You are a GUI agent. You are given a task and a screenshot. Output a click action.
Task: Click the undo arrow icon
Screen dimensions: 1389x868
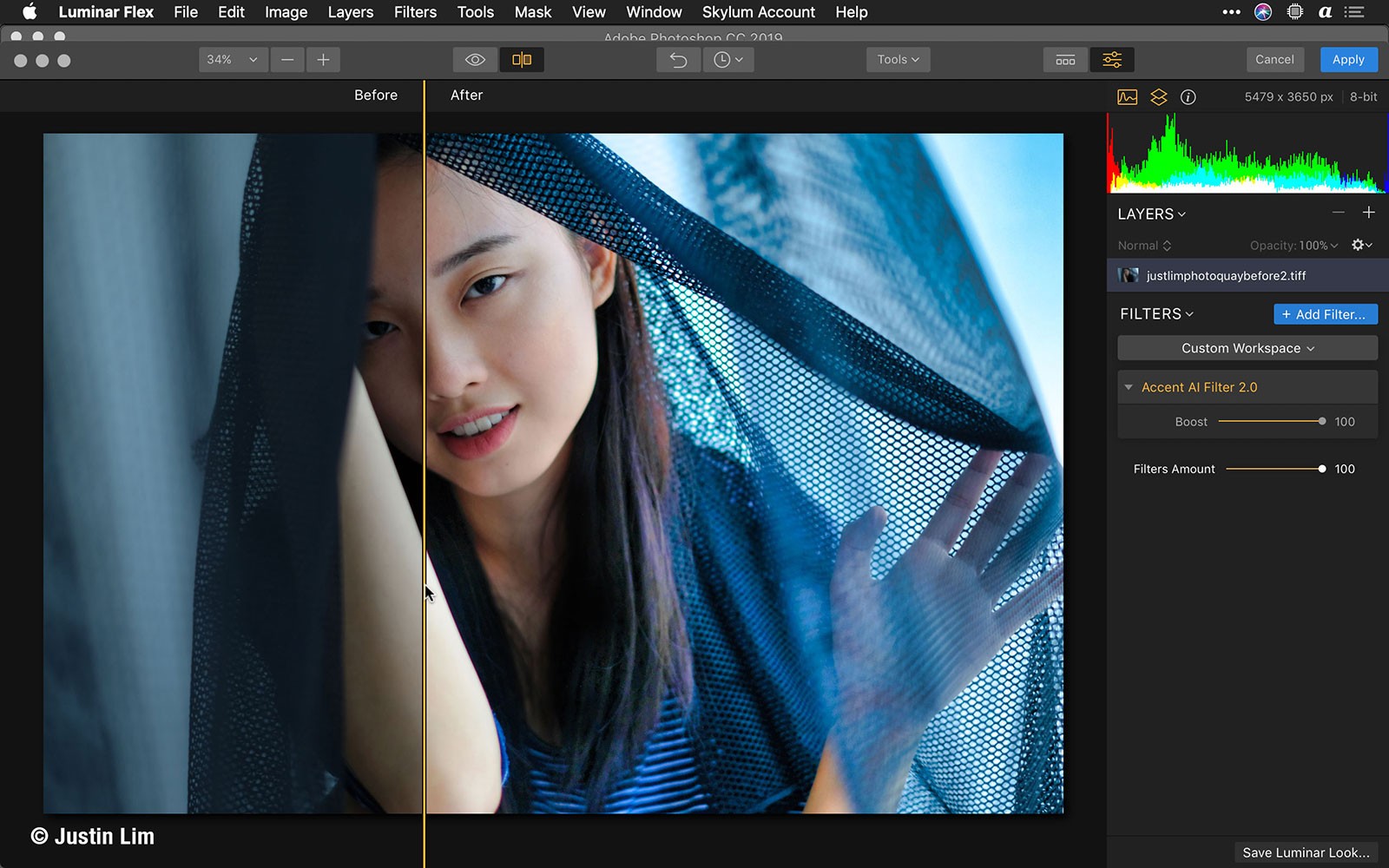(678, 60)
